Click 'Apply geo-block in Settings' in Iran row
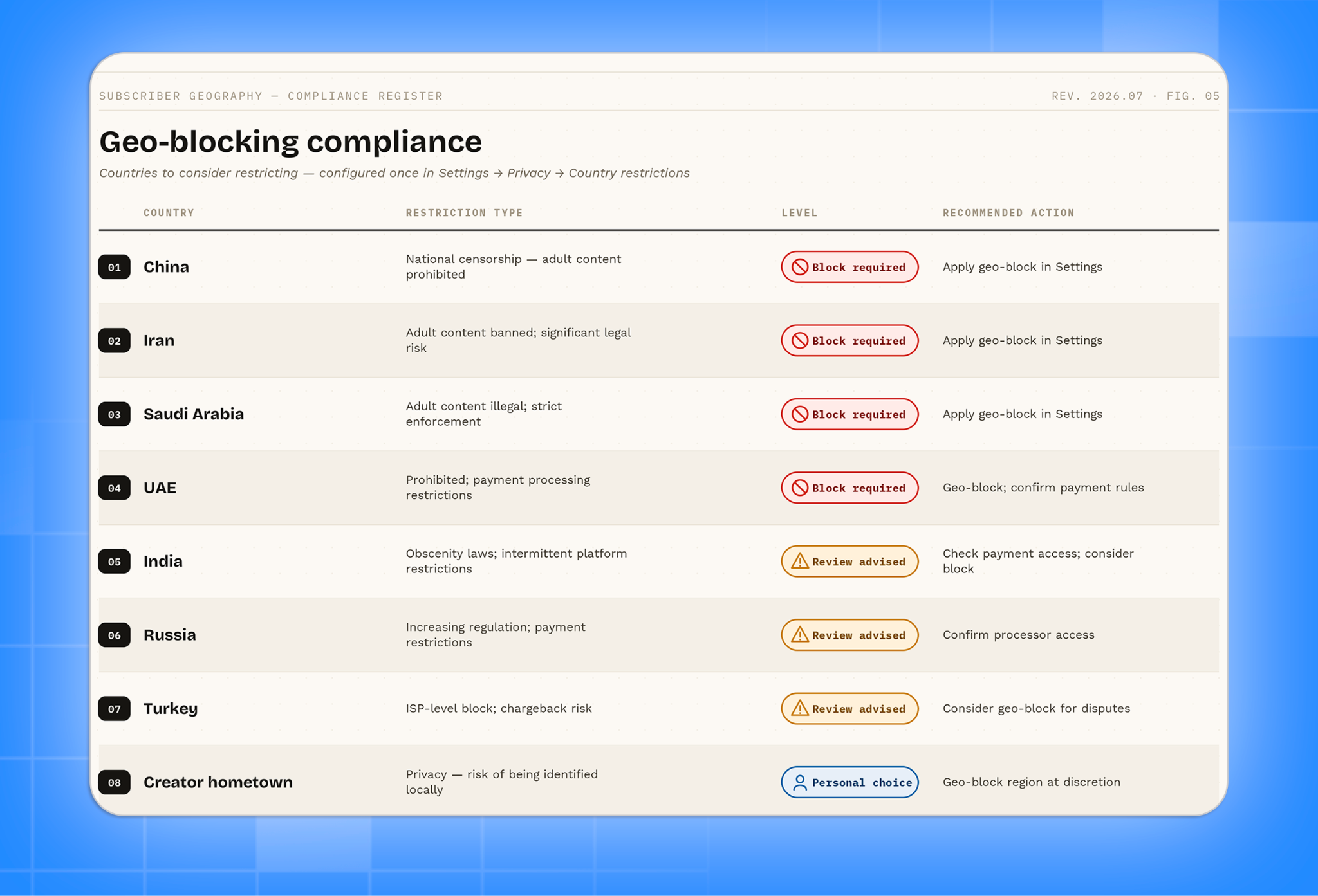Image resolution: width=1318 pixels, height=896 pixels. 1023,340
